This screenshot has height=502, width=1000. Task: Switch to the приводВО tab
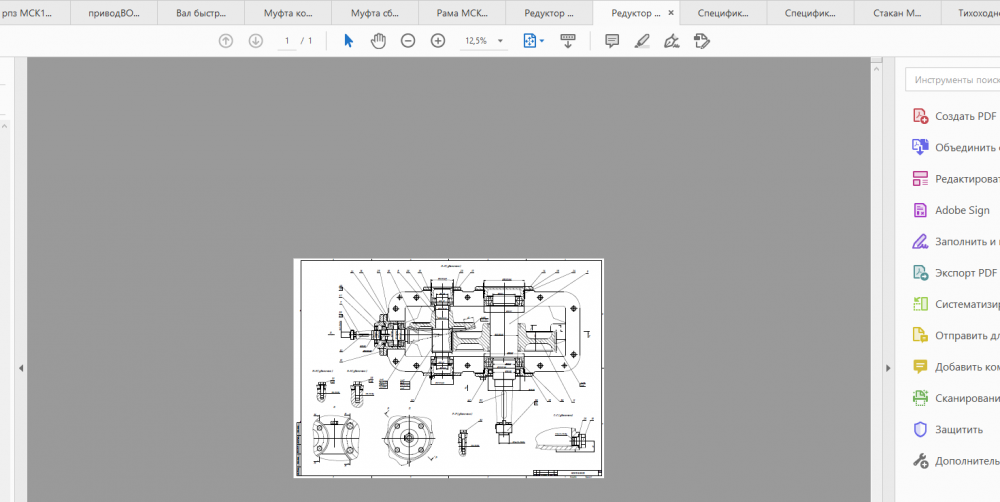click(114, 13)
